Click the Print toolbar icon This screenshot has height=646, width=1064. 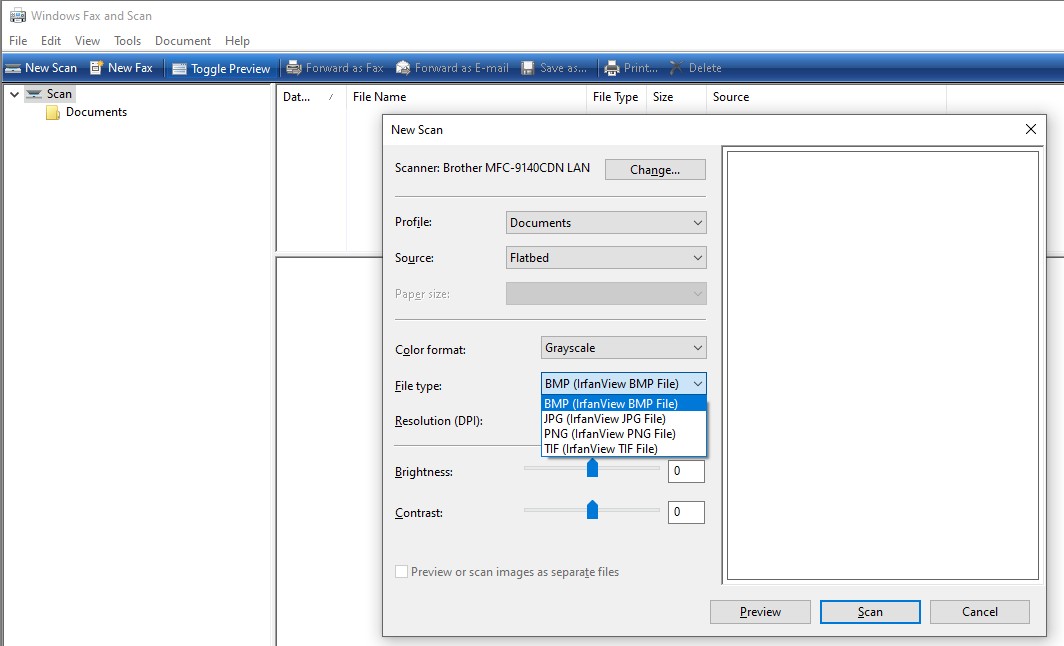click(612, 68)
